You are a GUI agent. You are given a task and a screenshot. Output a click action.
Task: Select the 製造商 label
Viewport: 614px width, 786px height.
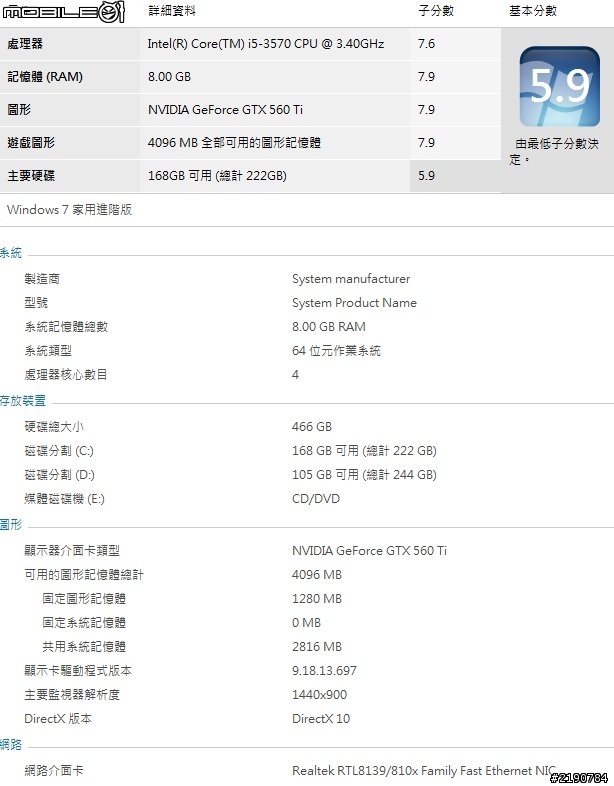coord(42,279)
